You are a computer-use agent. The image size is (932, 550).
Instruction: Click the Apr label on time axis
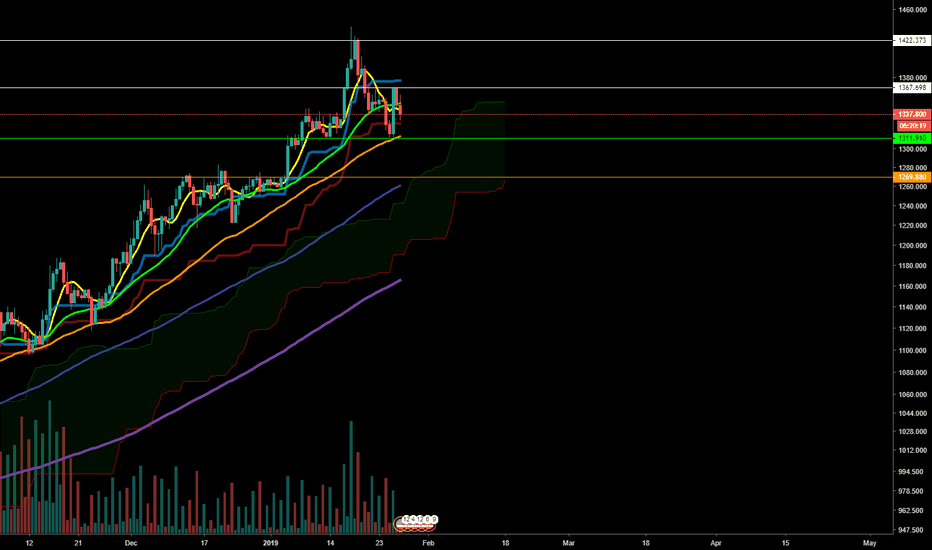coord(716,543)
